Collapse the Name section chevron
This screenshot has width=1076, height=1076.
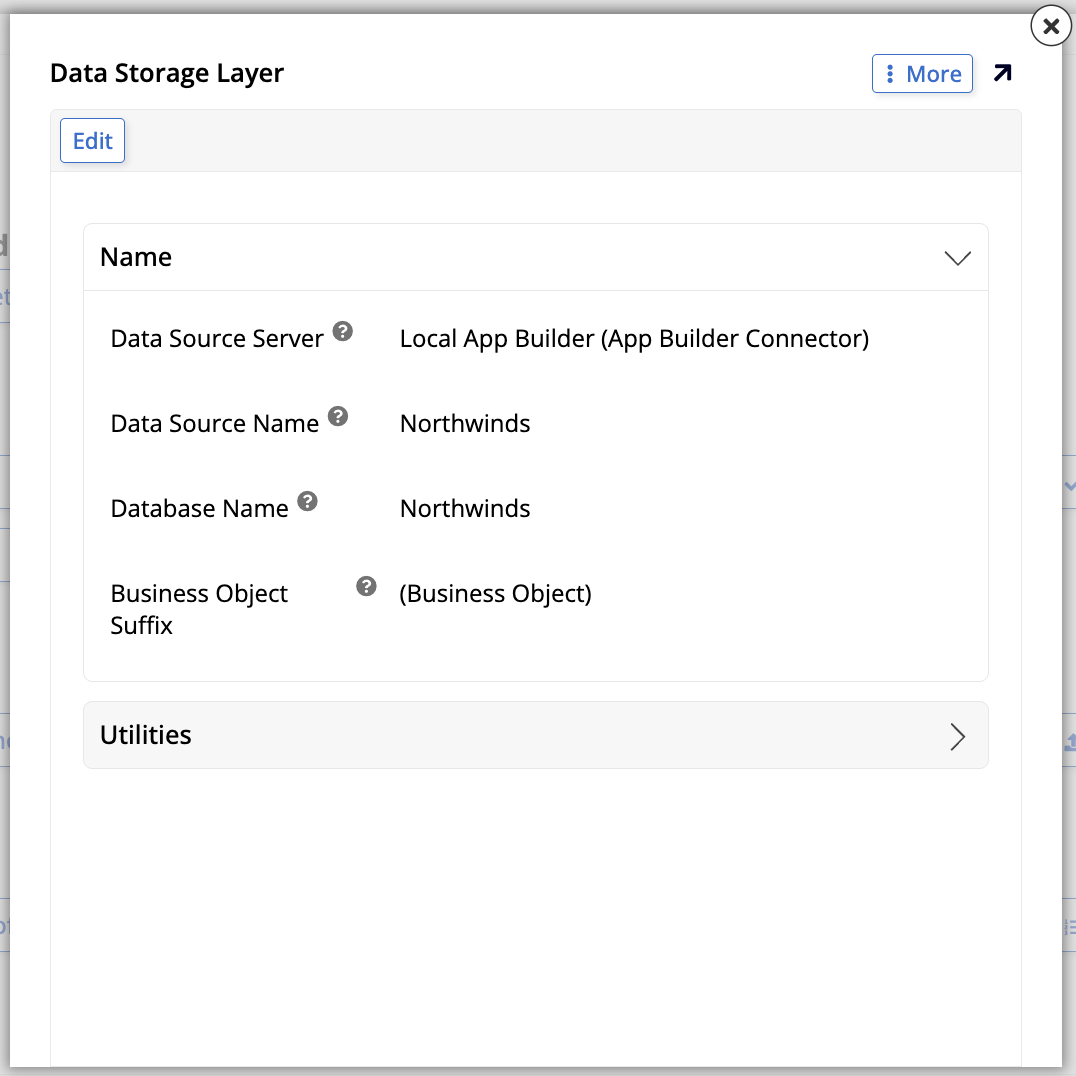click(x=957, y=258)
